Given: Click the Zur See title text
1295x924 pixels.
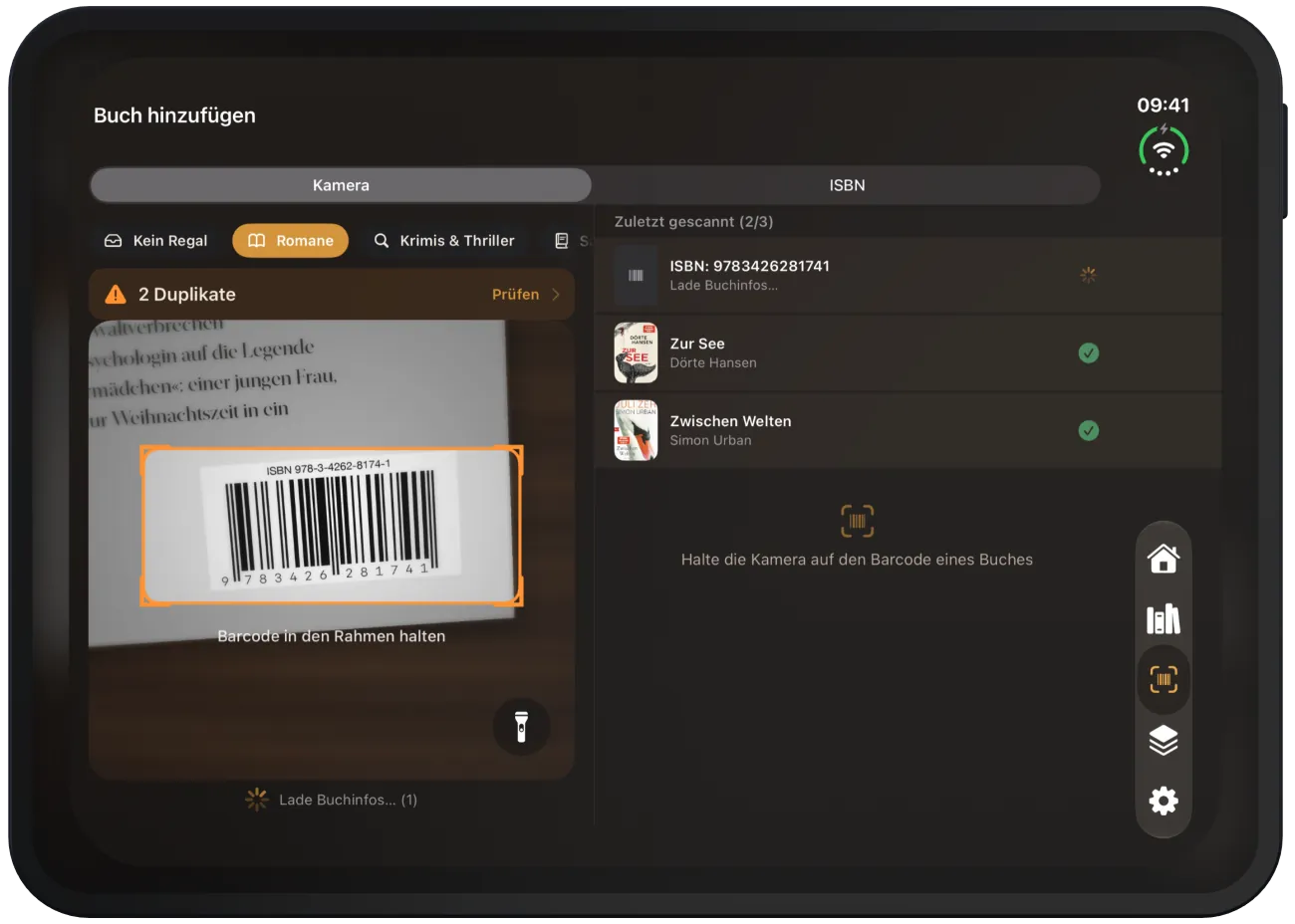Looking at the screenshot, I should [697, 344].
